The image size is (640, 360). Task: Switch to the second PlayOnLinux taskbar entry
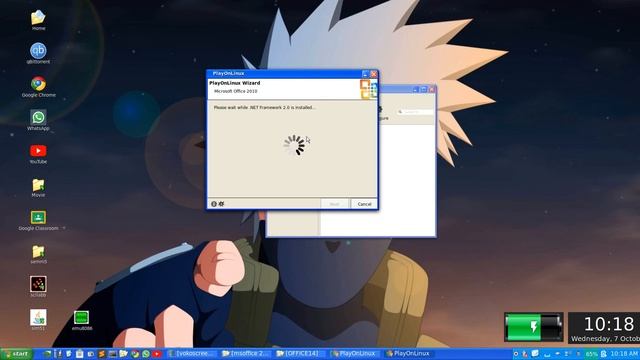(410, 353)
